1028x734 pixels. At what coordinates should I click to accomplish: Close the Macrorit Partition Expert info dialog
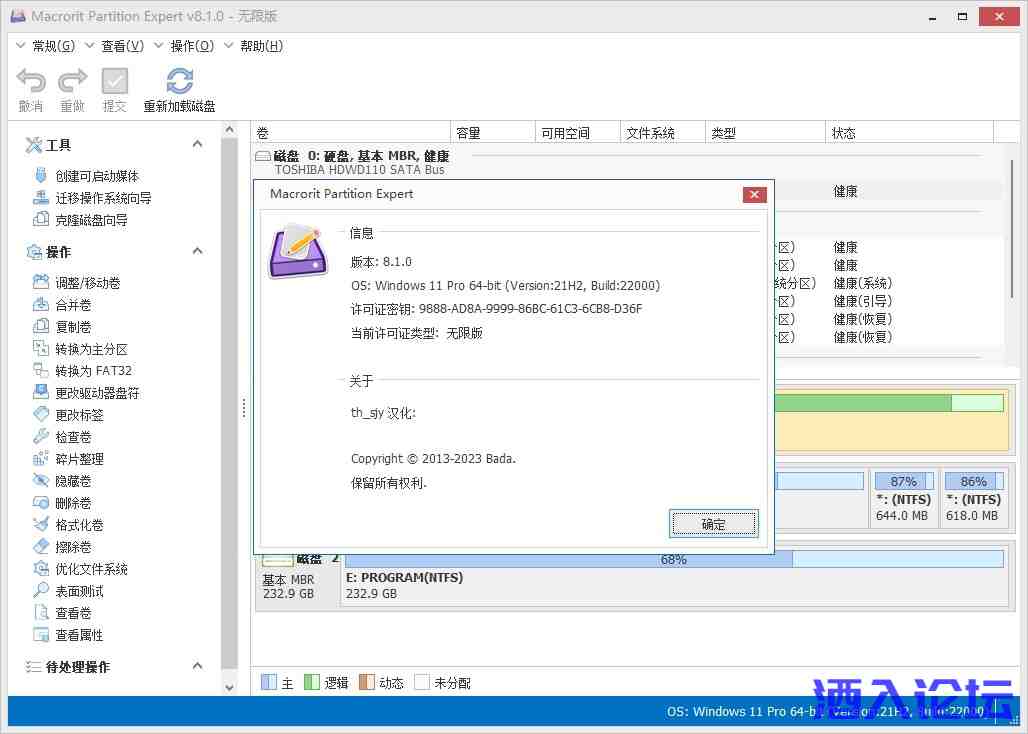pos(755,194)
